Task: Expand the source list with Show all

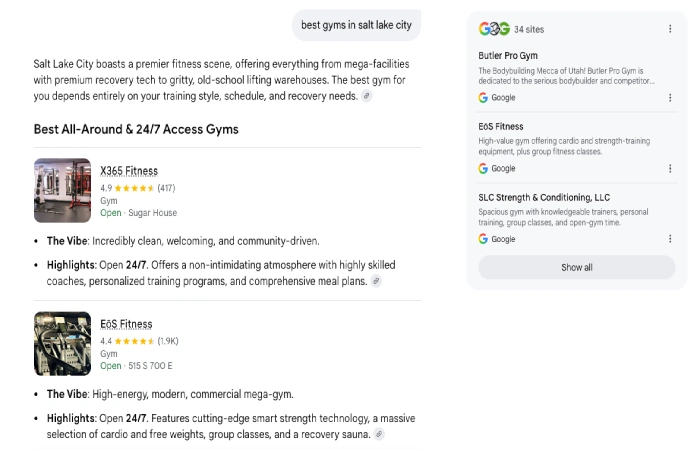Action: [577, 267]
